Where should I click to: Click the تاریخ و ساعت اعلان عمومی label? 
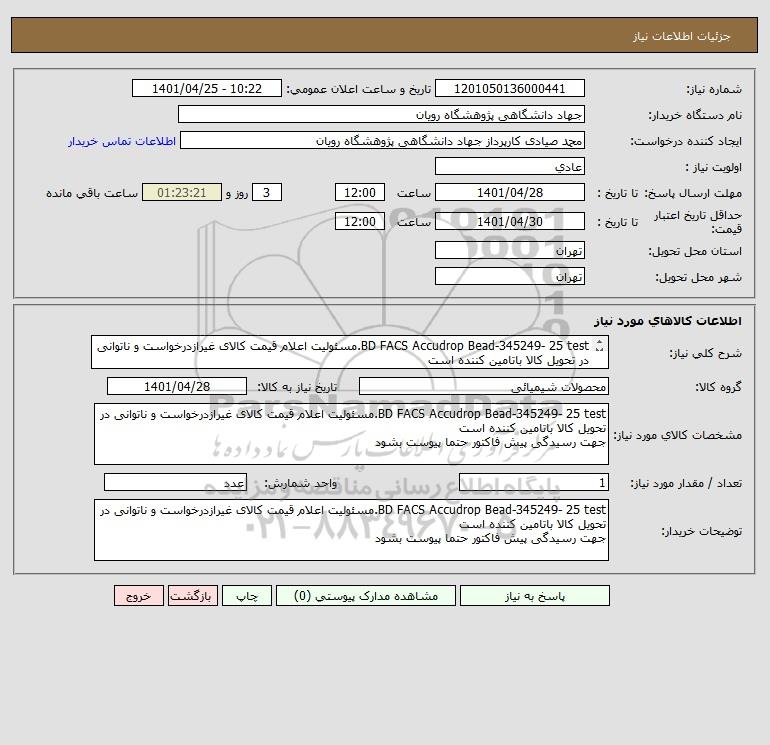pyautogui.click(x=358, y=89)
